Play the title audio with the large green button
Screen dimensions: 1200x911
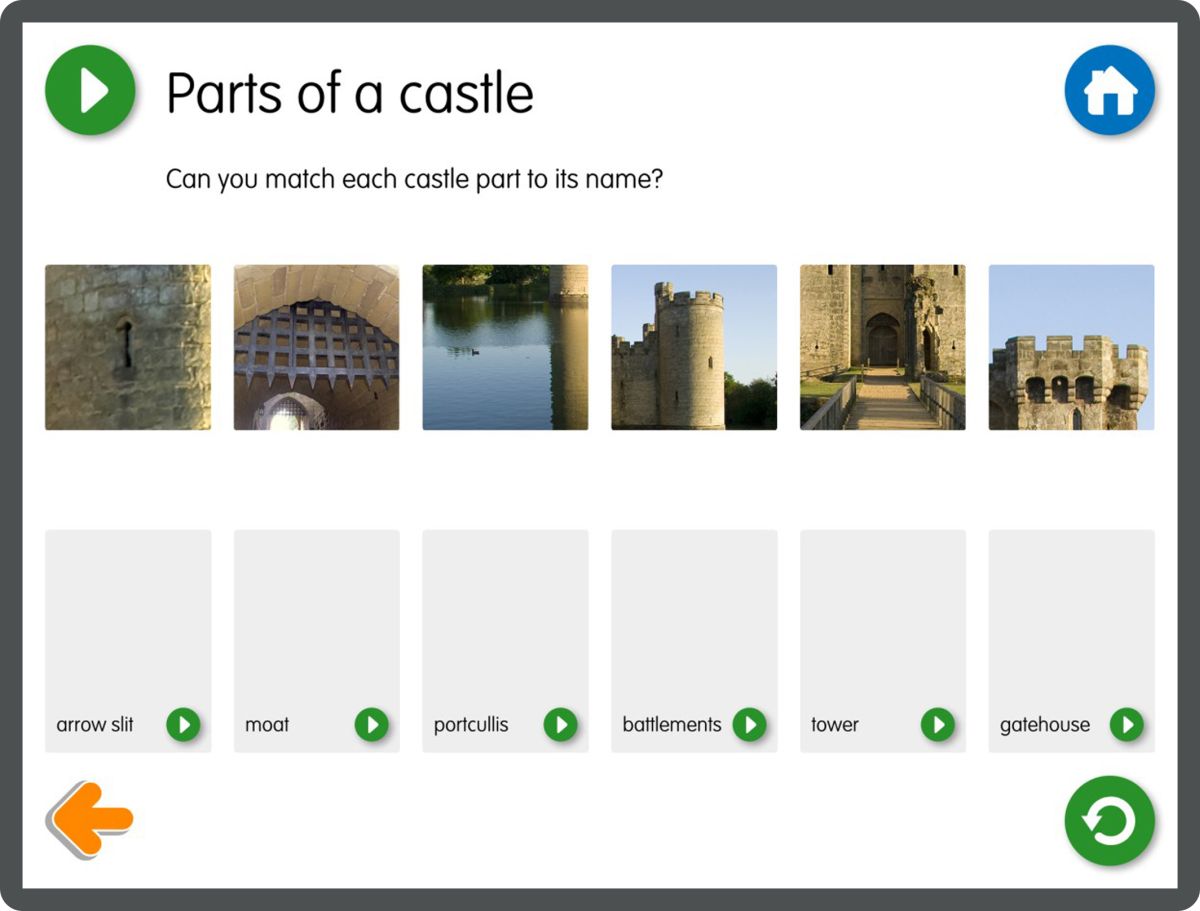click(90, 90)
